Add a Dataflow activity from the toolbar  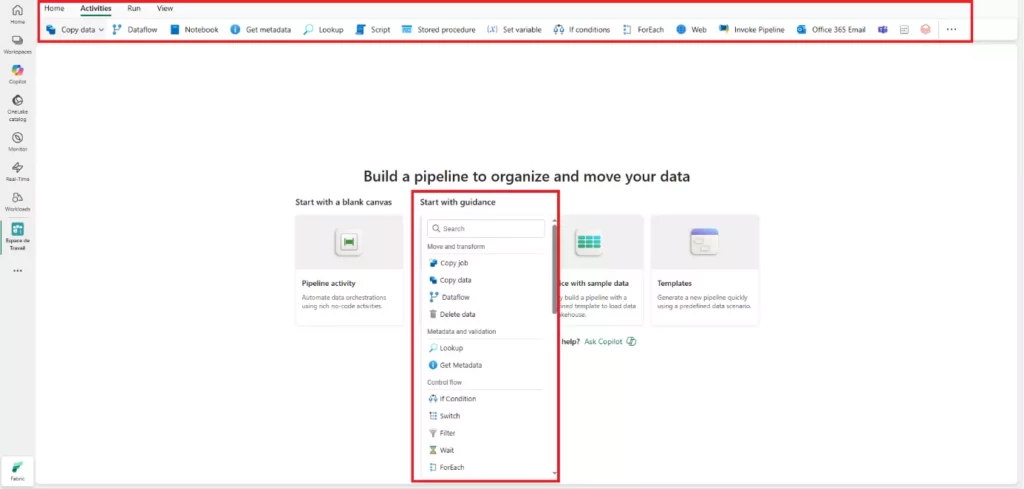pos(135,29)
